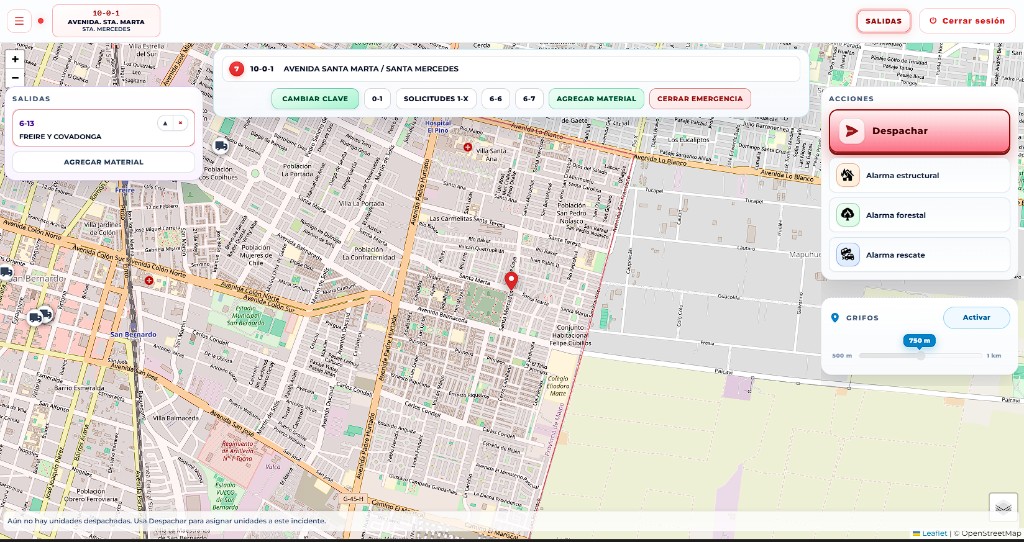Click 'AVENIDA SANTA MARTA / SANTA MERCEDES' address text
Screen dimensions: 1024x542
point(371,69)
